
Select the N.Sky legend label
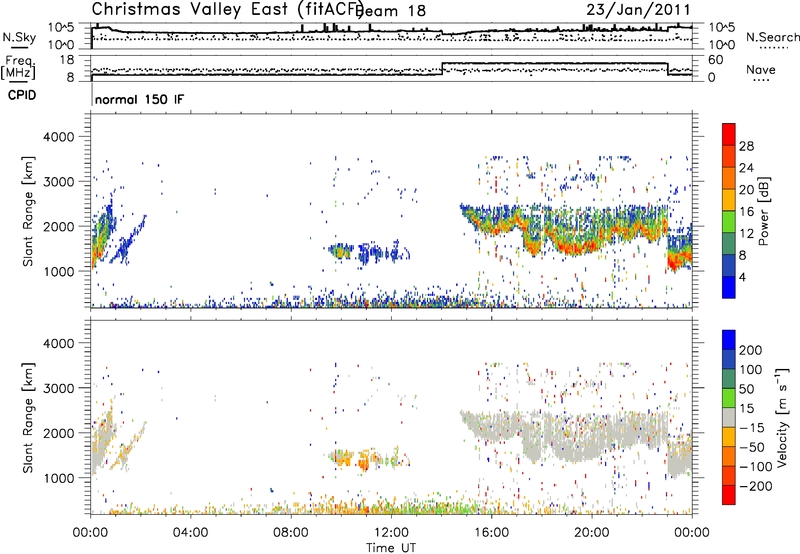[19, 37]
